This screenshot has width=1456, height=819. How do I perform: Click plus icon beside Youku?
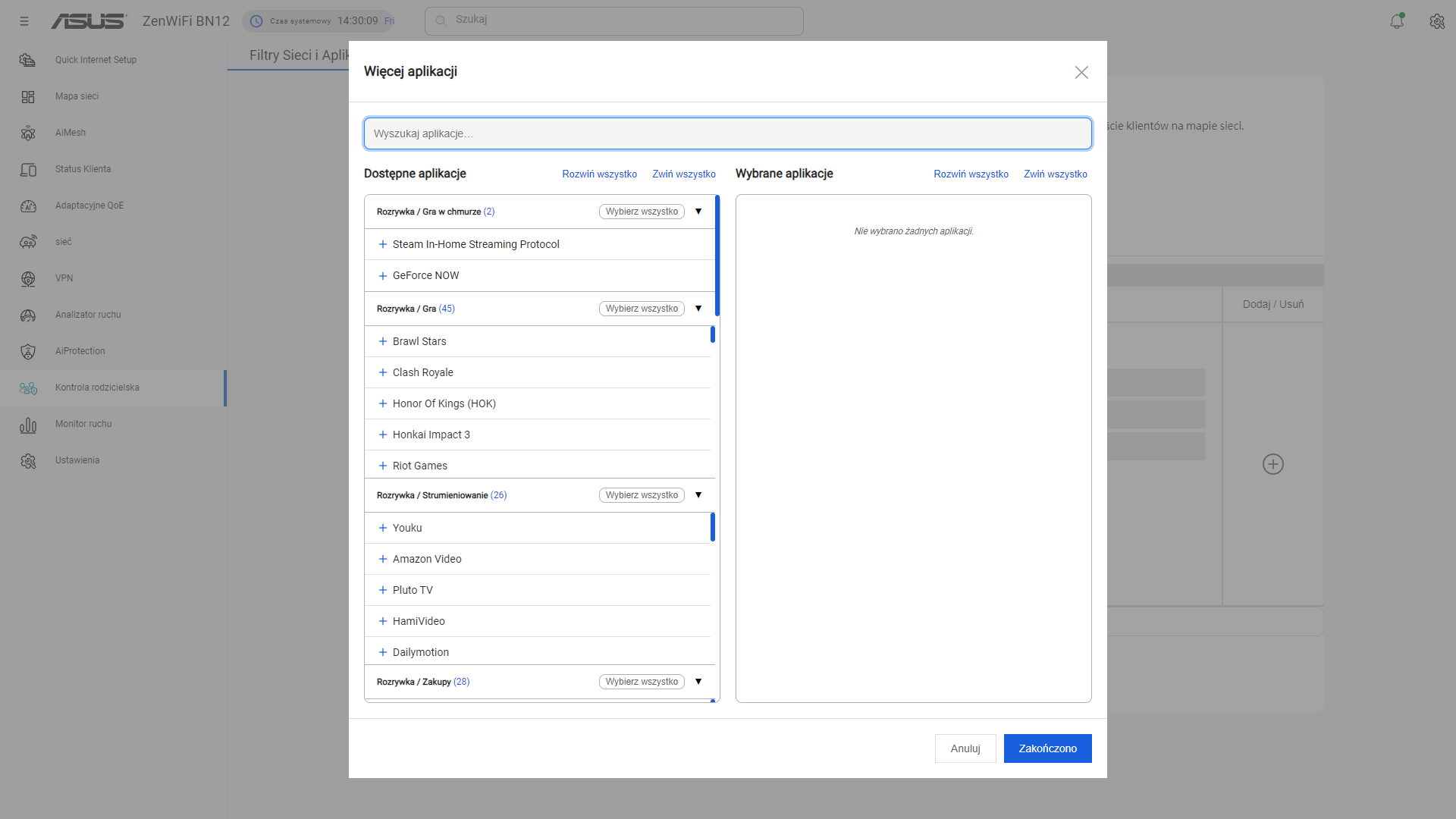(383, 528)
